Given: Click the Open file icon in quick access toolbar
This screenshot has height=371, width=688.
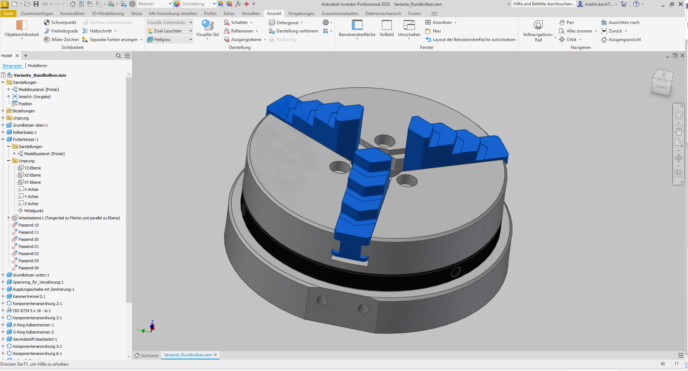Looking at the screenshot, I should (x=27, y=4).
